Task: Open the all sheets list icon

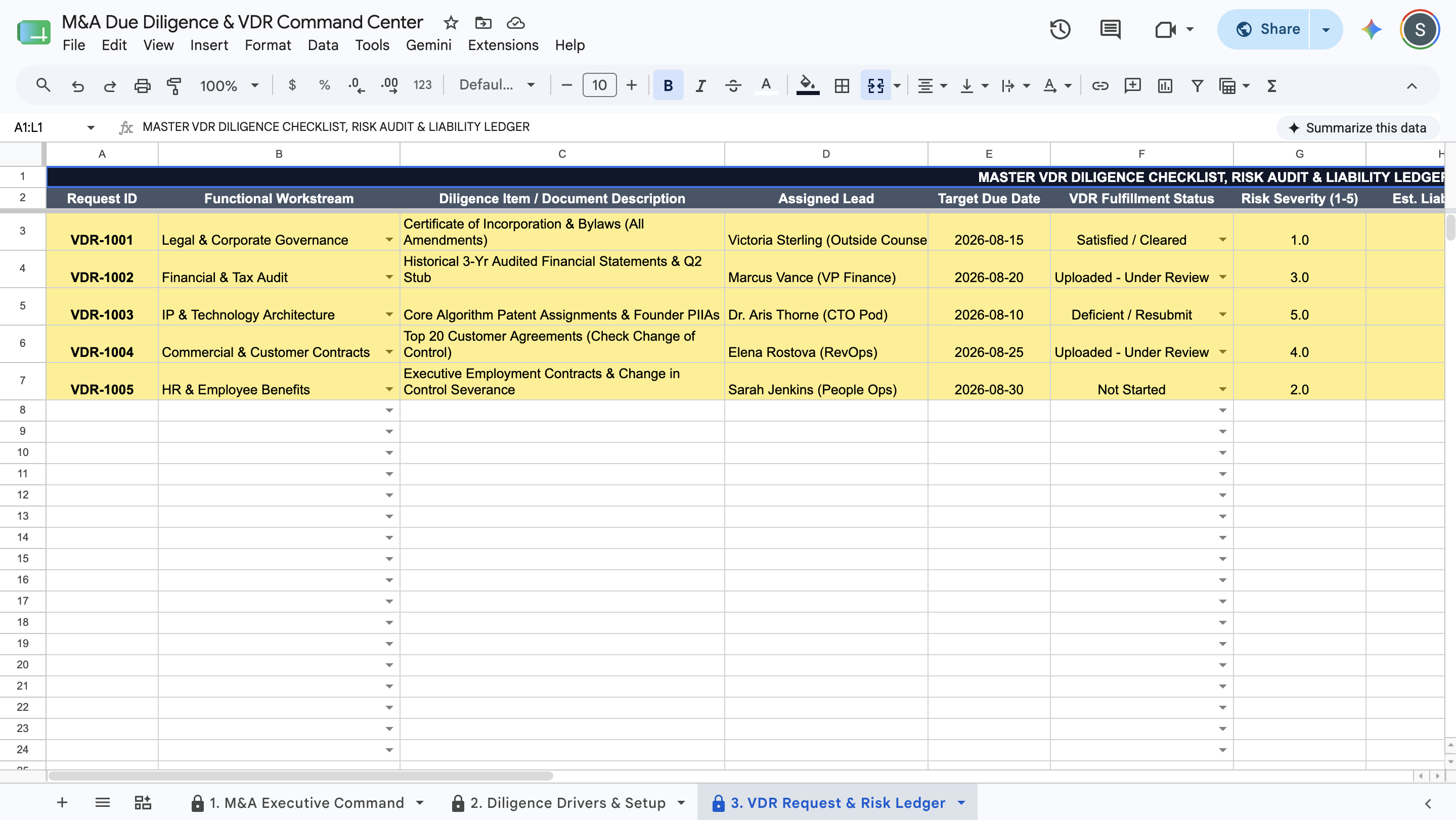Action: coord(102,802)
